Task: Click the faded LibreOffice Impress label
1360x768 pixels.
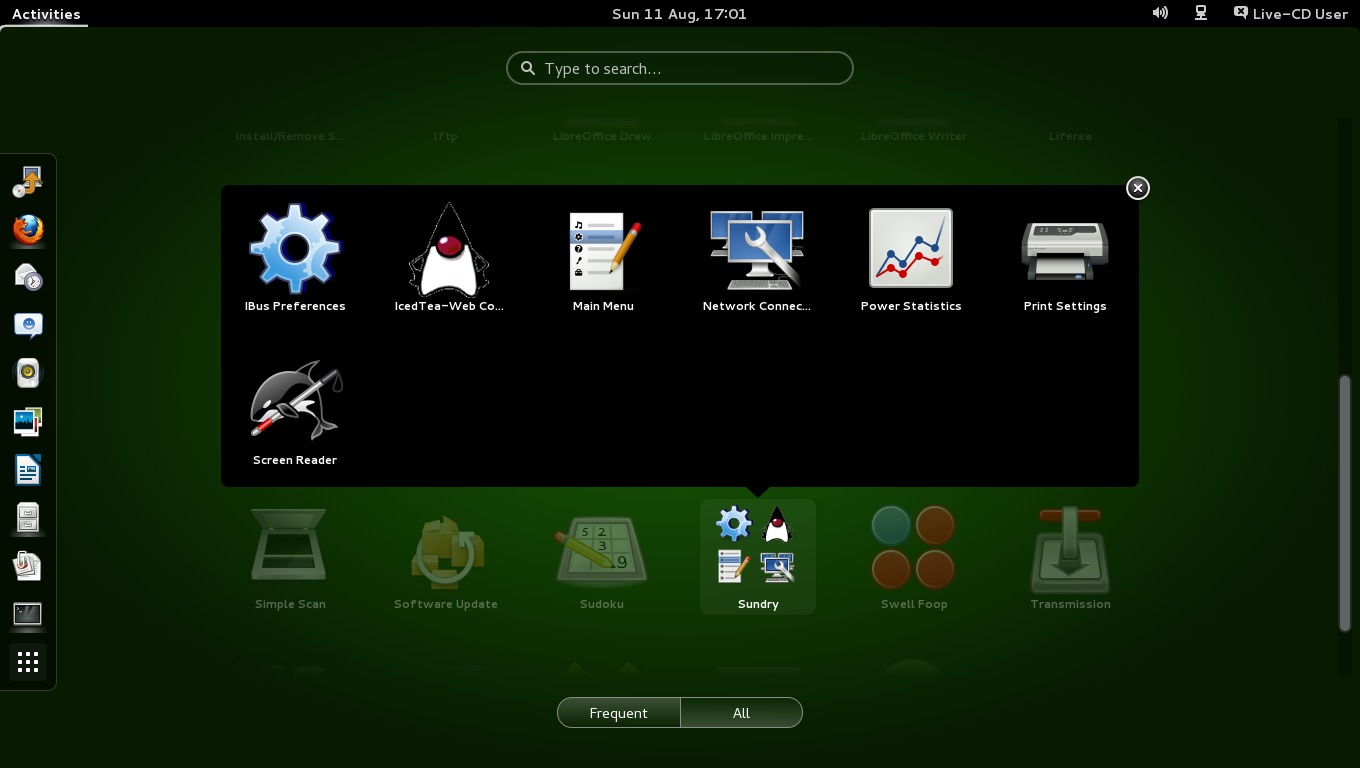Action: click(x=758, y=136)
